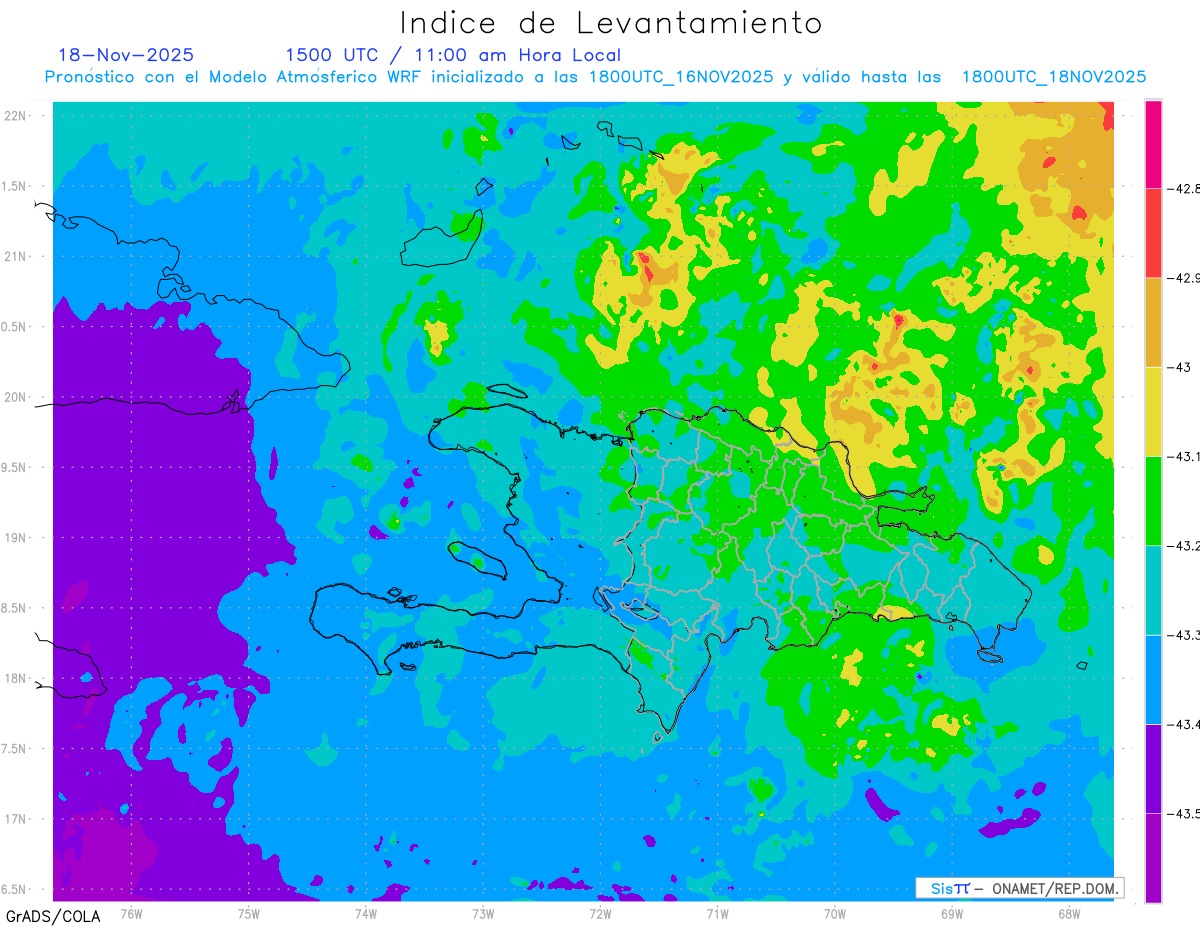Image resolution: width=1200 pixels, height=927 pixels.
Task: Click the 18N latitude label
Action: [x=17, y=678]
